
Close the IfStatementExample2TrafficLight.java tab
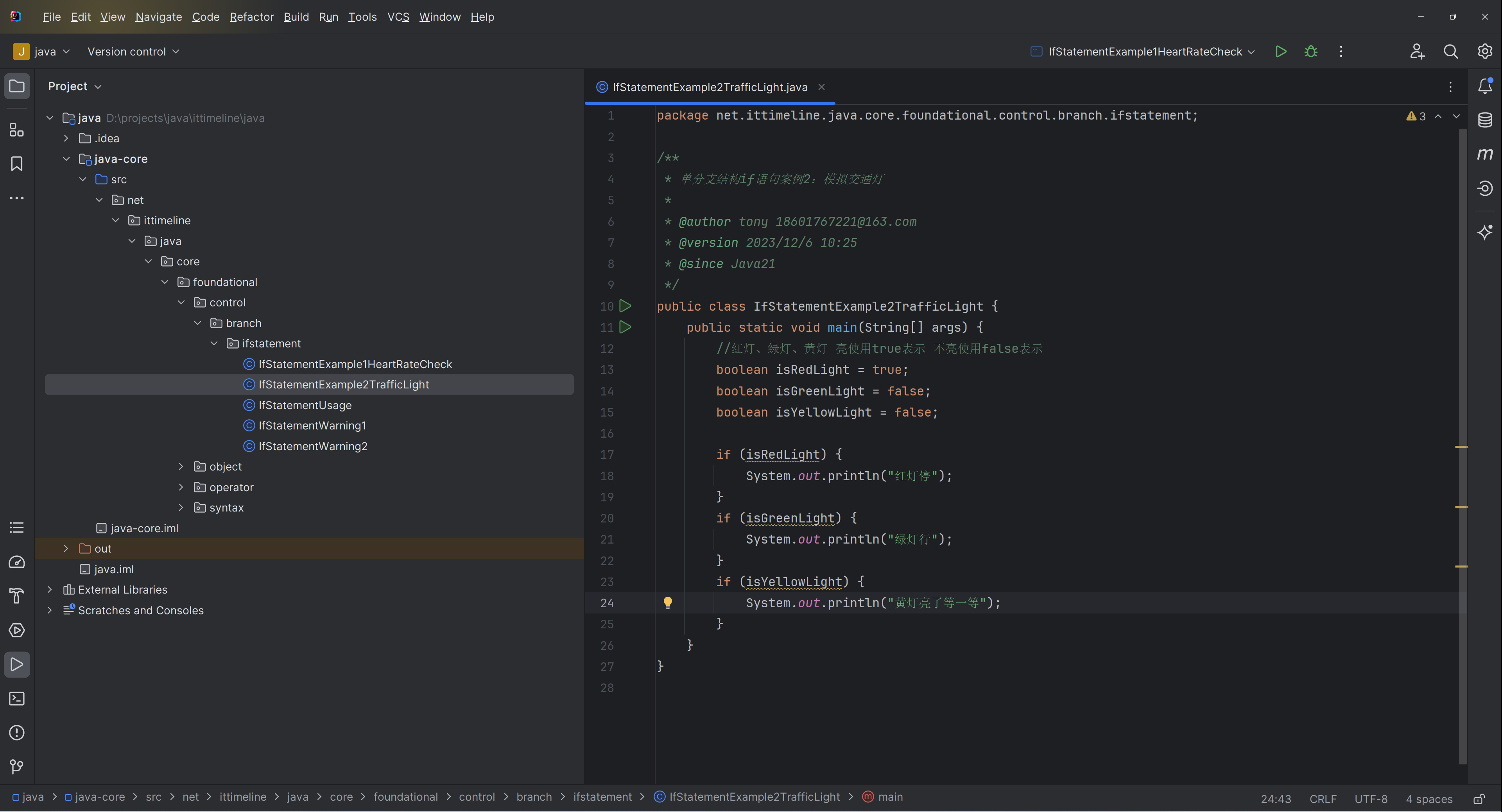[821, 87]
